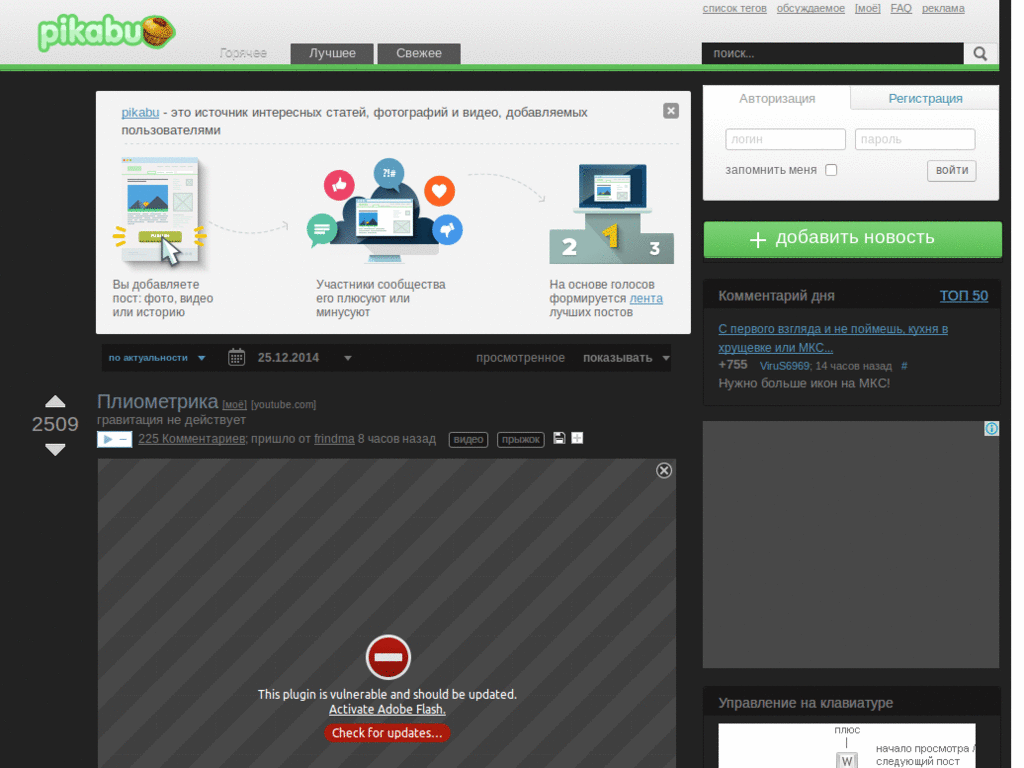Image resolution: width=1024 pixels, height=768 pixels.
Task: Click Activate Adobe Flash link
Action: [387, 709]
